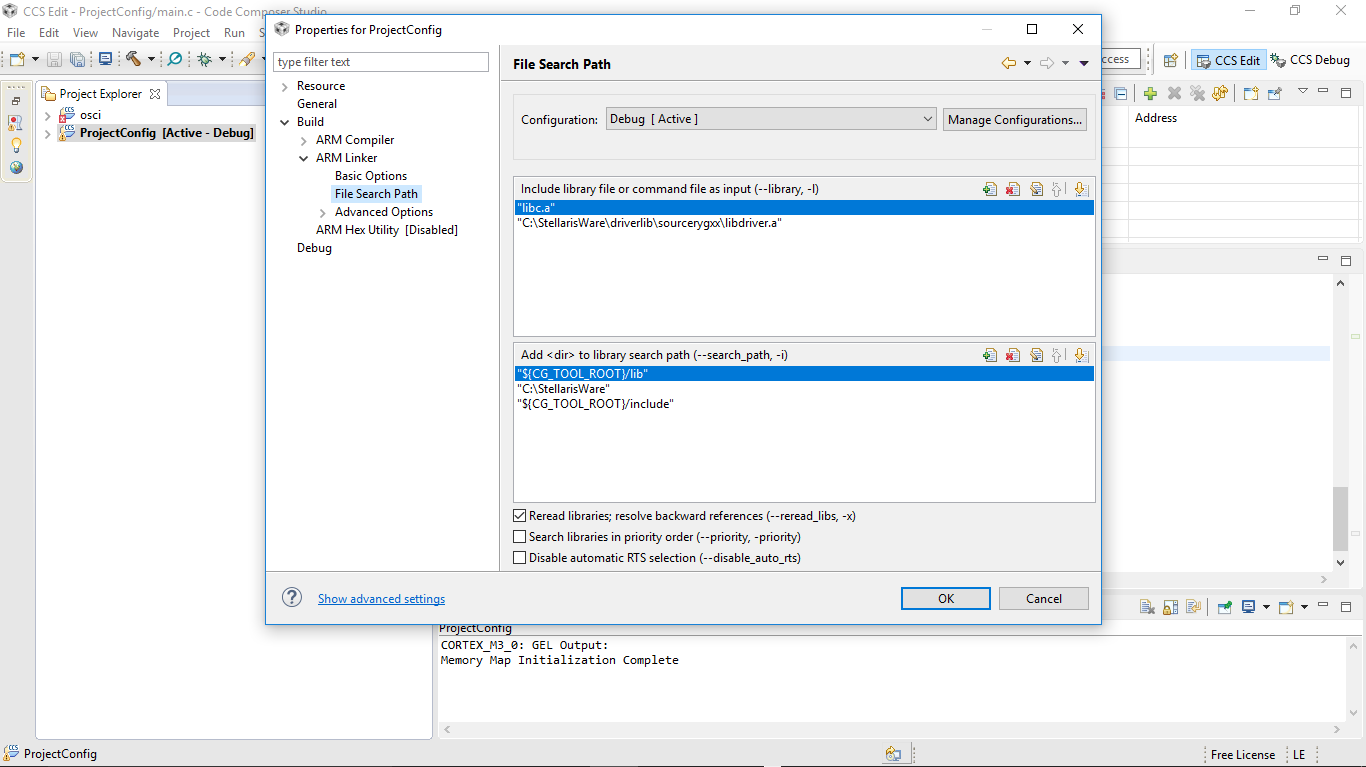Screen dimensions: 1366x767
Task: Enable Disable automatic RTS selection checkbox
Action: 519,558
